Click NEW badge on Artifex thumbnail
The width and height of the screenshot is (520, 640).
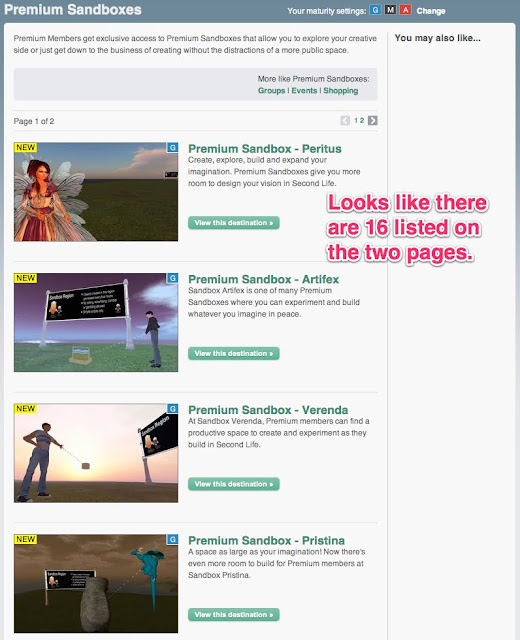pos(25,278)
